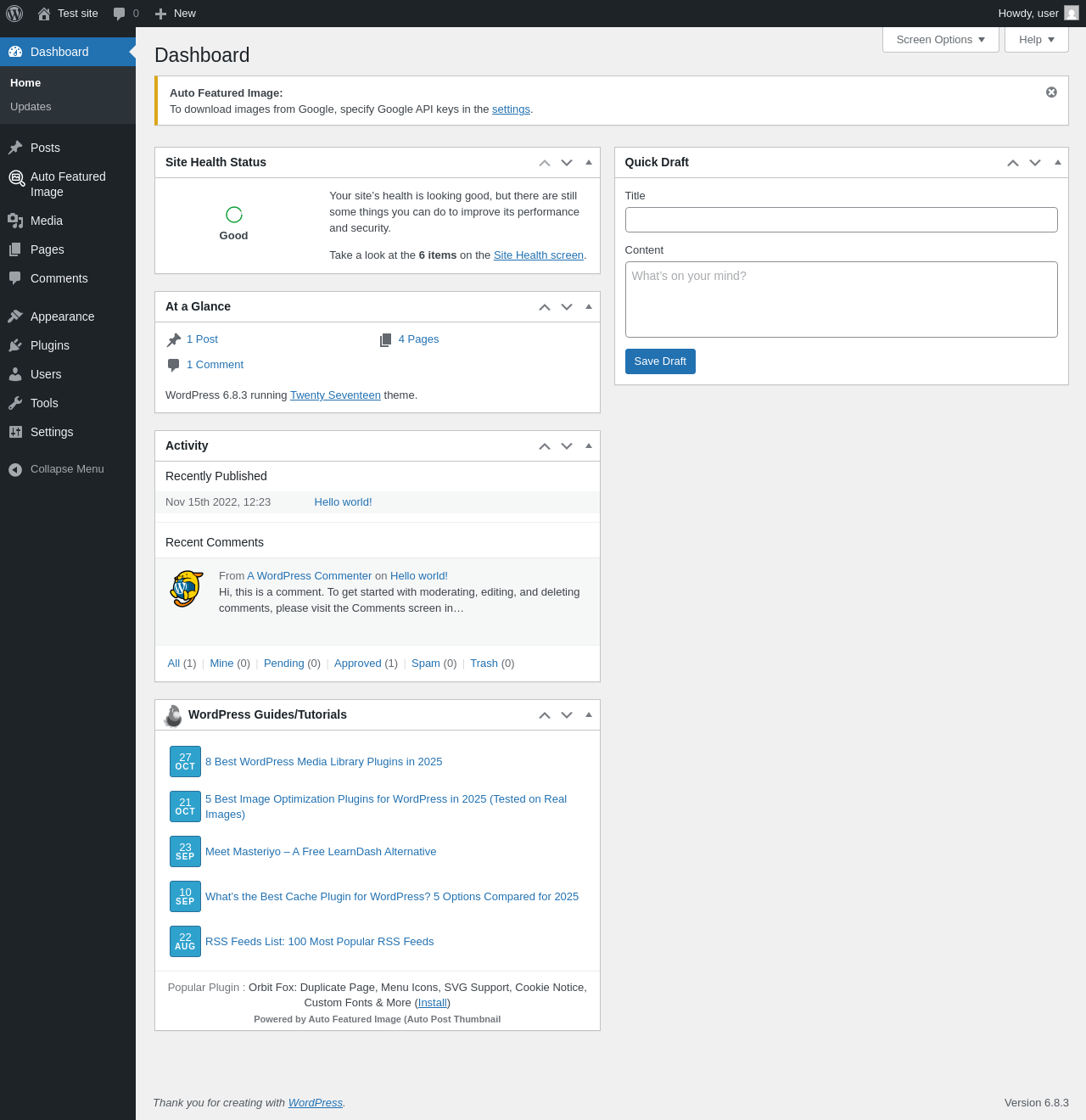Filter comments by Trash
The width and height of the screenshot is (1086, 1120).
click(x=484, y=664)
